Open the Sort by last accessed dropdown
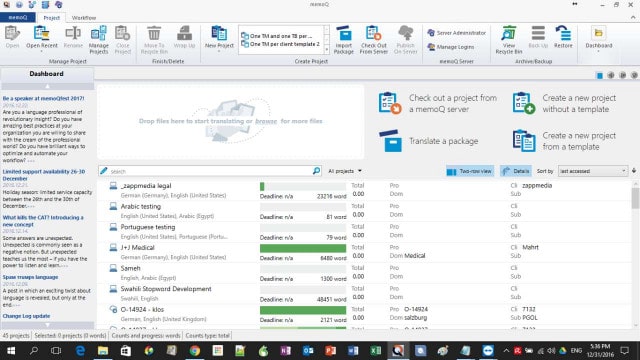 (x=592, y=171)
